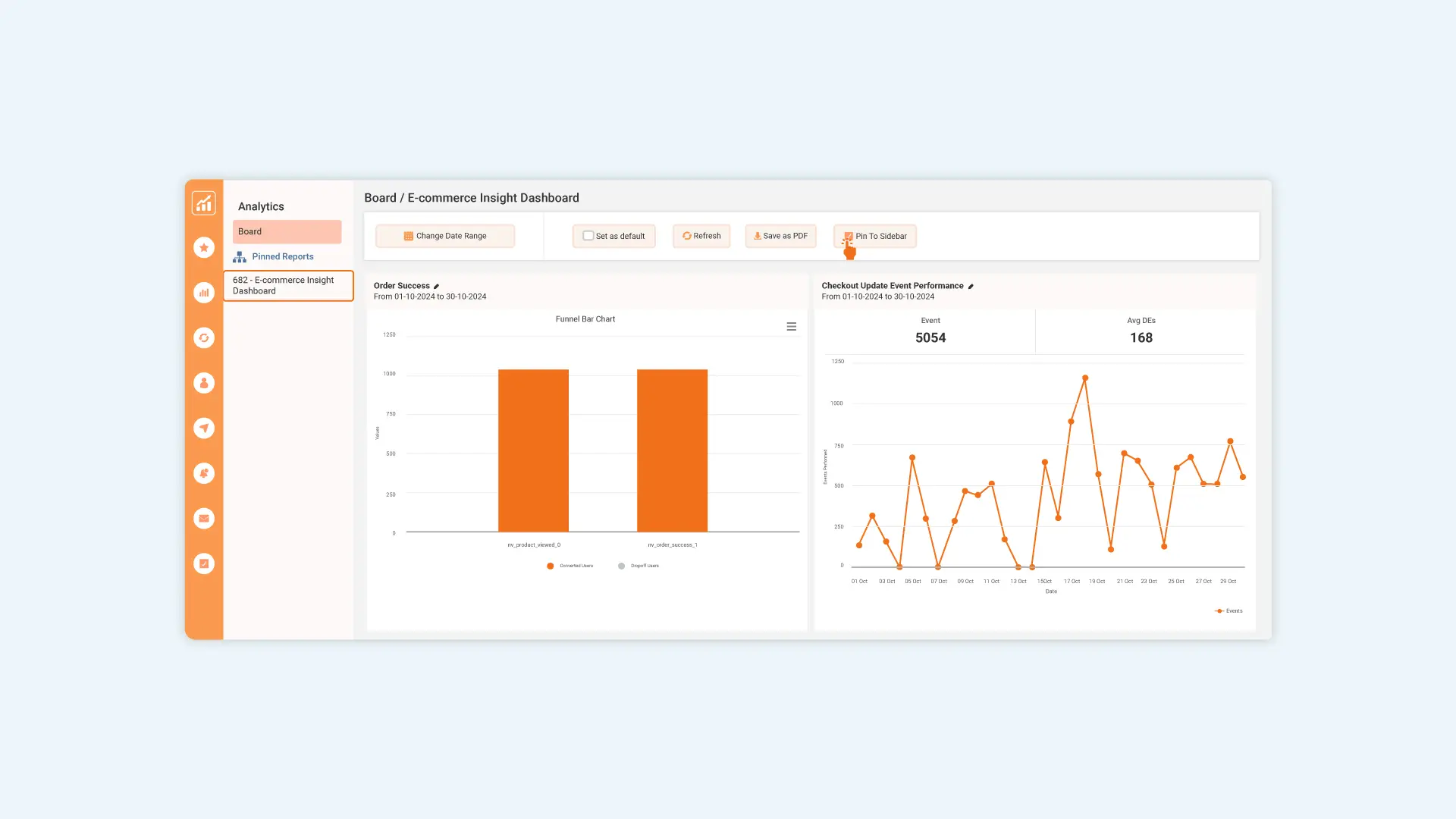Click the Checkout Update Event Performance pencil icon
The image size is (1456, 819).
point(971,287)
